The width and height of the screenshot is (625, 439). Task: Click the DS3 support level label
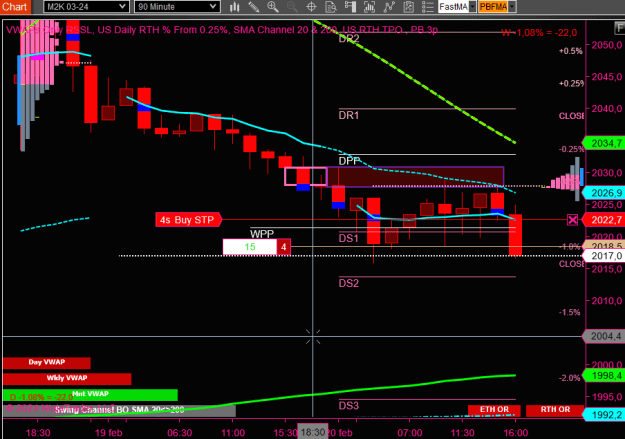point(349,406)
